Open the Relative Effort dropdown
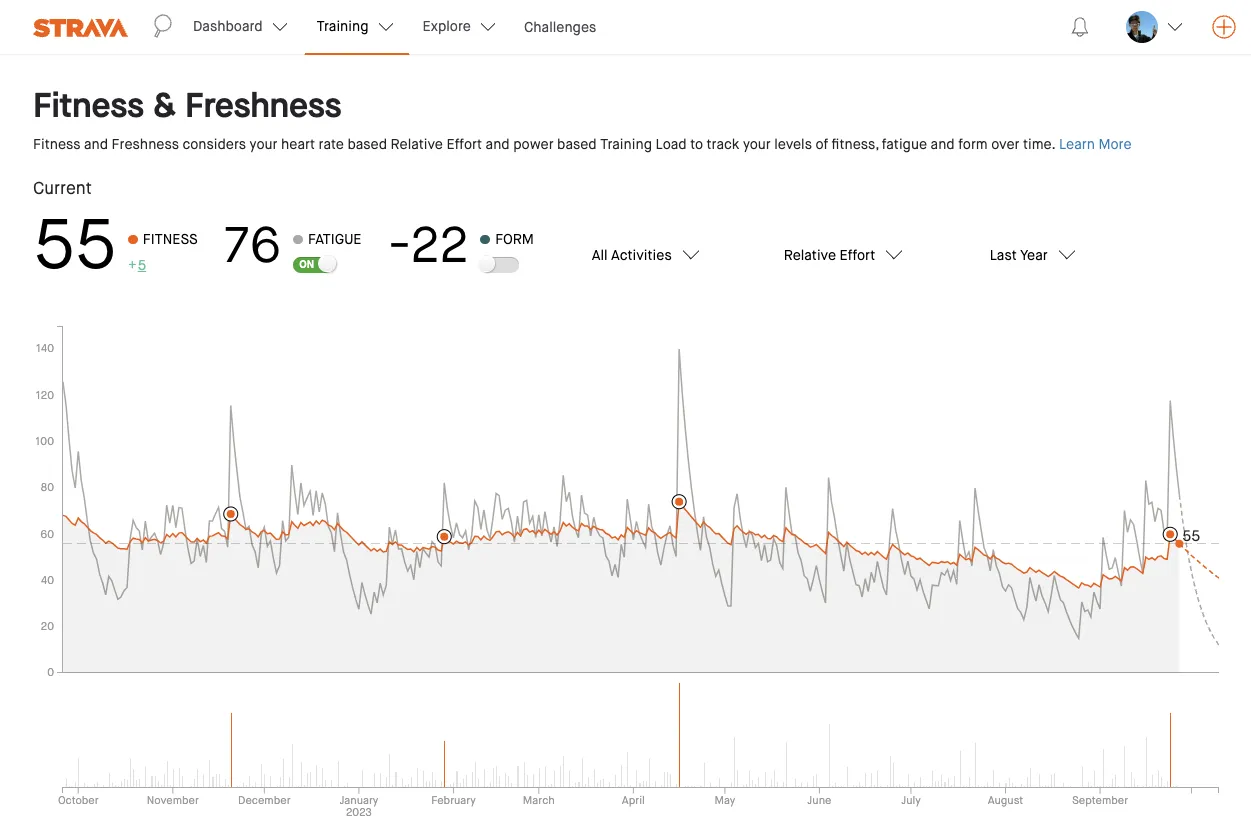The height and width of the screenshot is (822, 1251). [842, 255]
